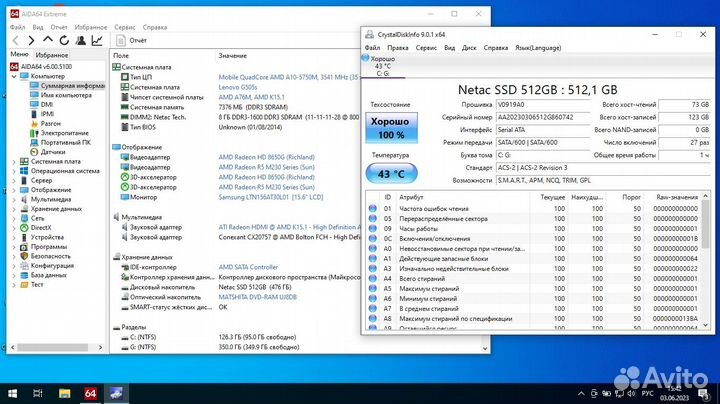Expand the Сеть tree node
The width and height of the screenshot is (720, 404).
14,219
